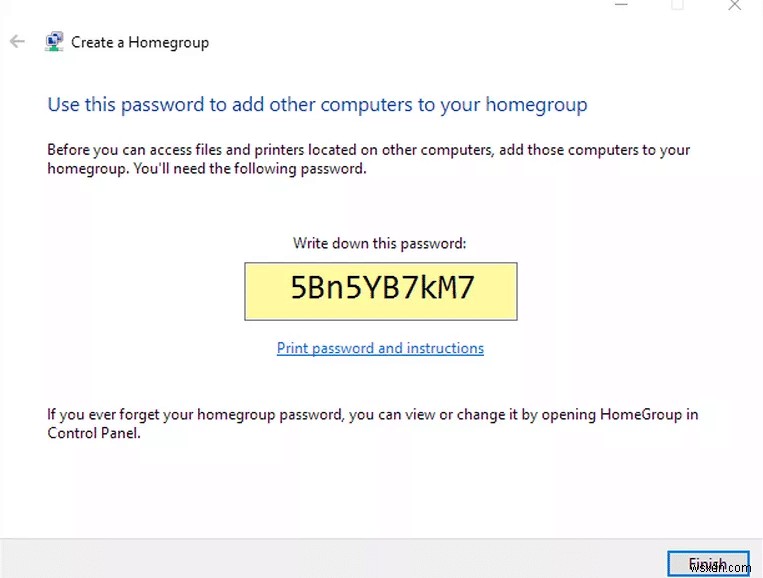
Task: Click the 'Before you can access files' sentence
Action: [x=368, y=150]
